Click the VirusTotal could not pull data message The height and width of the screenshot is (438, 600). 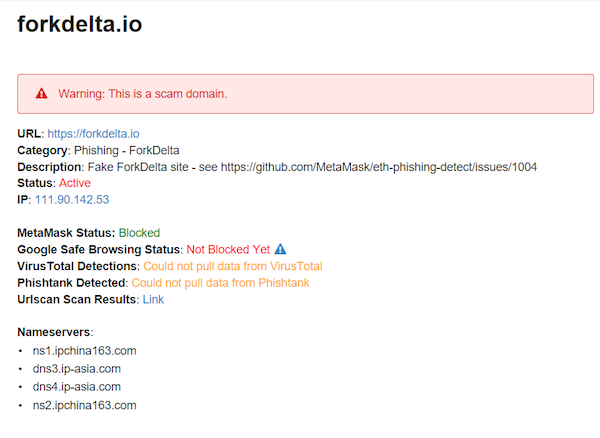pyautogui.click(x=233, y=266)
